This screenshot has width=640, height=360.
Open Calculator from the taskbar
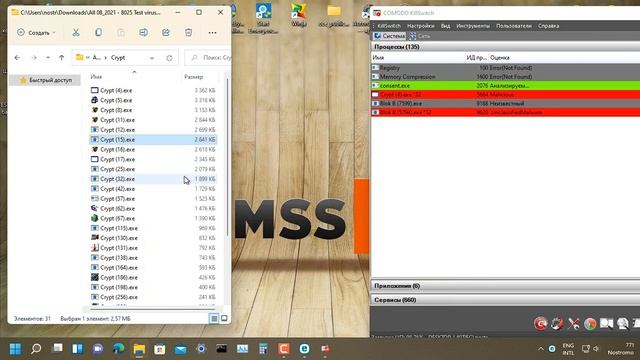click(x=263, y=349)
